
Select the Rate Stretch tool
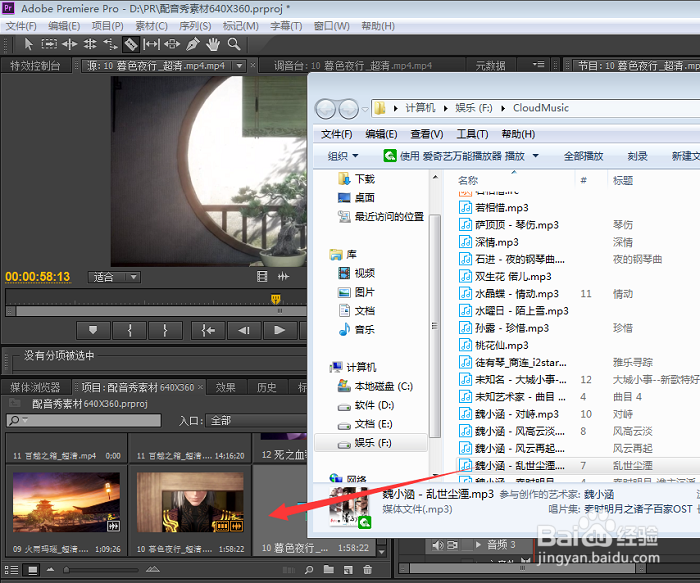[x=110, y=44]
